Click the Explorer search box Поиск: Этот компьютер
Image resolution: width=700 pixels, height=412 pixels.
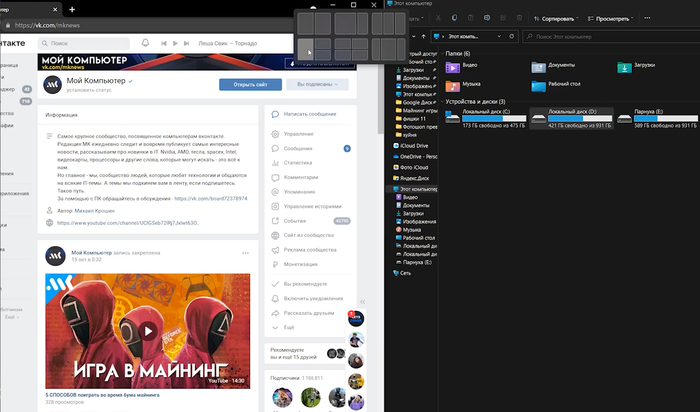(611, 37)
